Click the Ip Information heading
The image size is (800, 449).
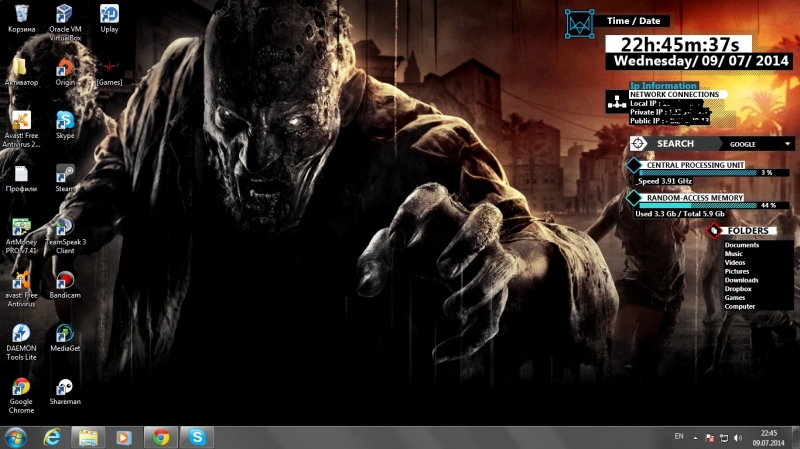(x=663, y=86)
